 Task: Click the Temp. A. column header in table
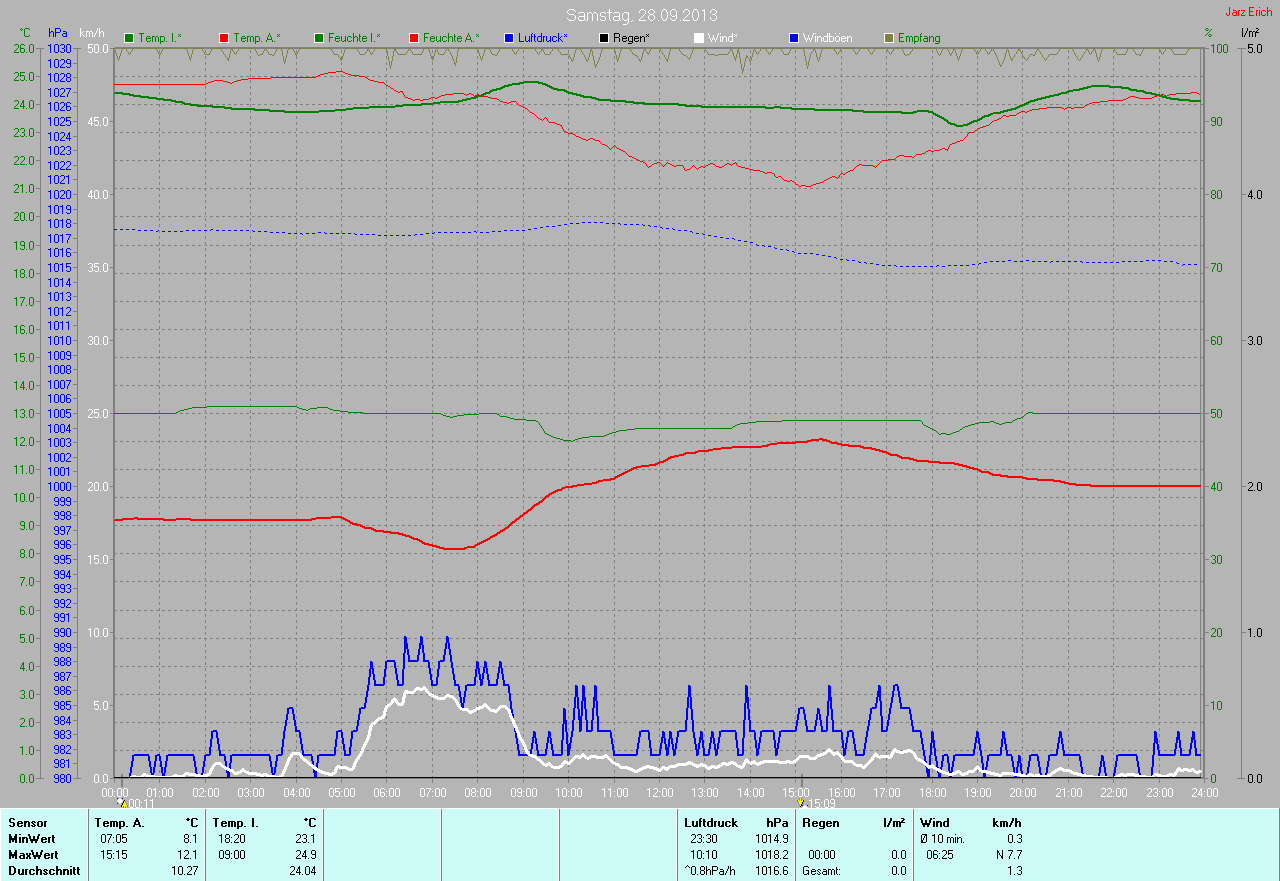click(x=120, y=823)
